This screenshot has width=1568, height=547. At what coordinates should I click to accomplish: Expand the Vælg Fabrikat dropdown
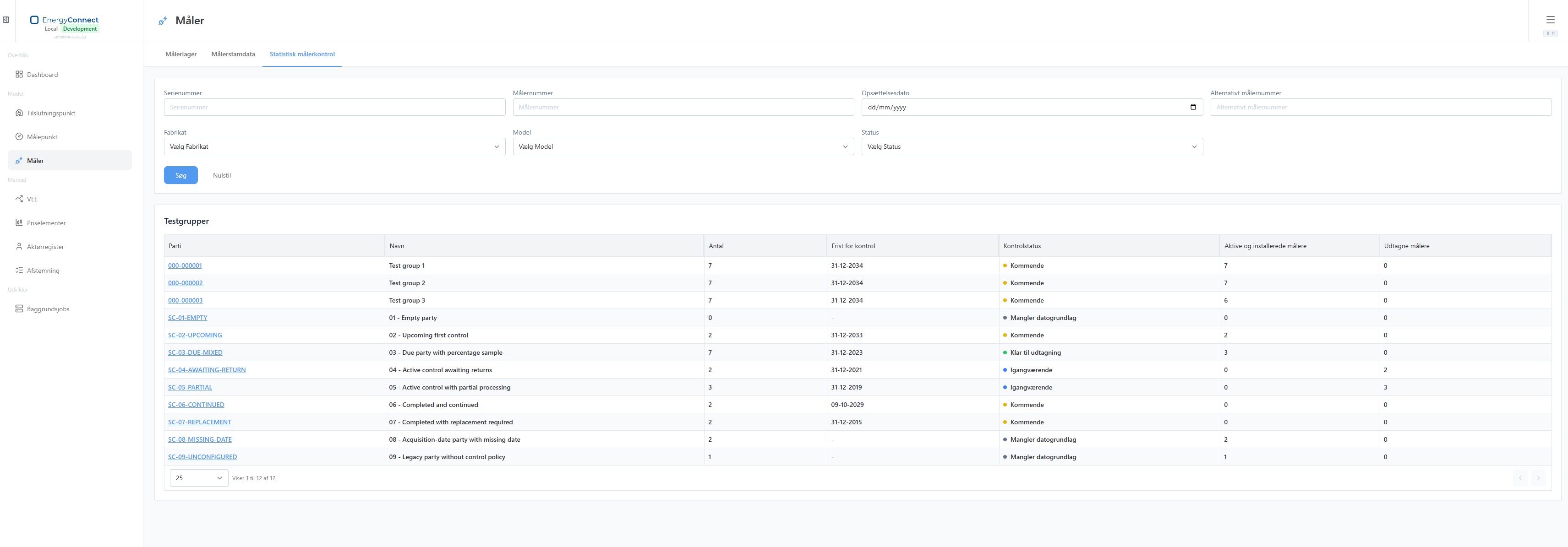[x=334, y=146]
